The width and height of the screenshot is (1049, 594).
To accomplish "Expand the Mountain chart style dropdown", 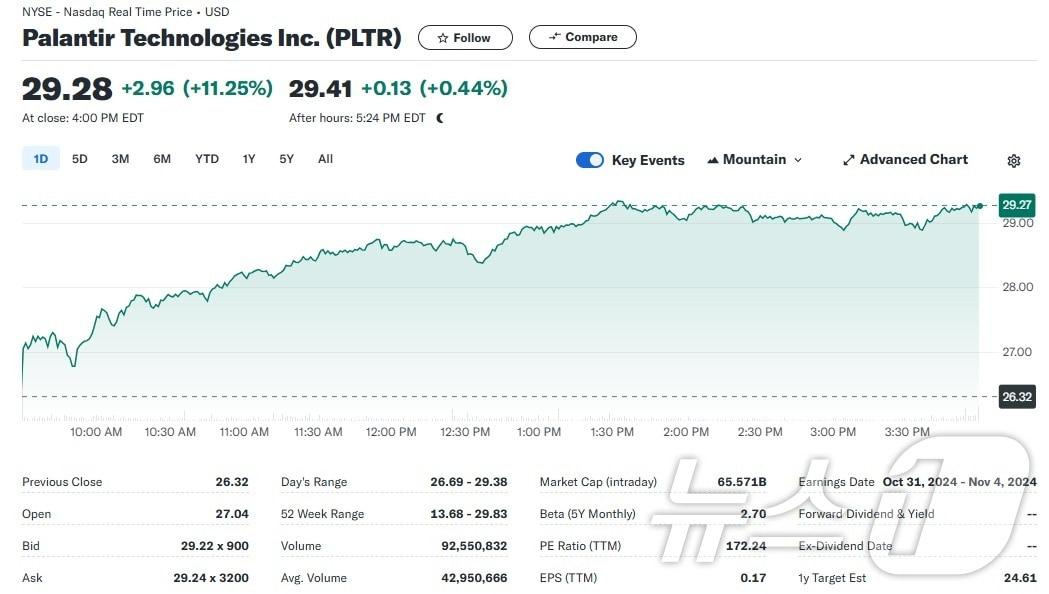I will (797, 160).
